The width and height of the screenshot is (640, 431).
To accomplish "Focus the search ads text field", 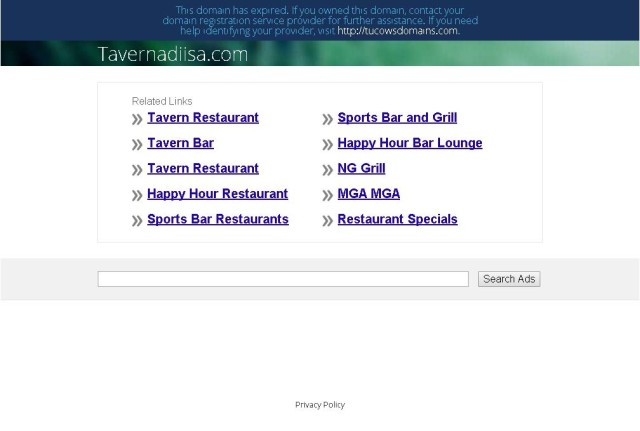I will pos(283,279).
